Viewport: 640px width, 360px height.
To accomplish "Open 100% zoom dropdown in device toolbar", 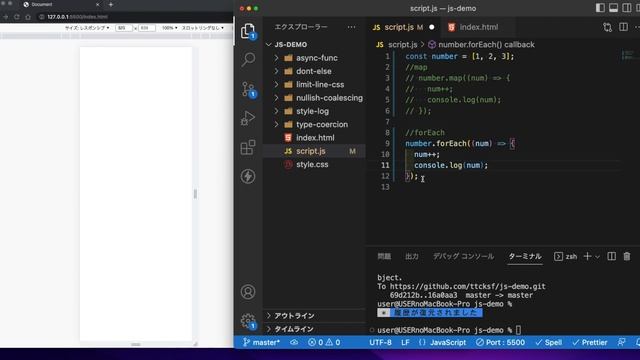I will point(169,28).
